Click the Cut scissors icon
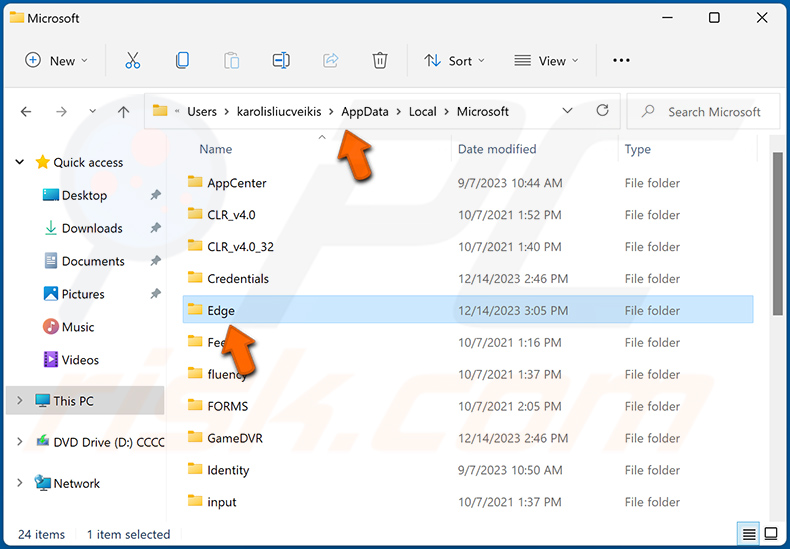 tap(133, 60)
